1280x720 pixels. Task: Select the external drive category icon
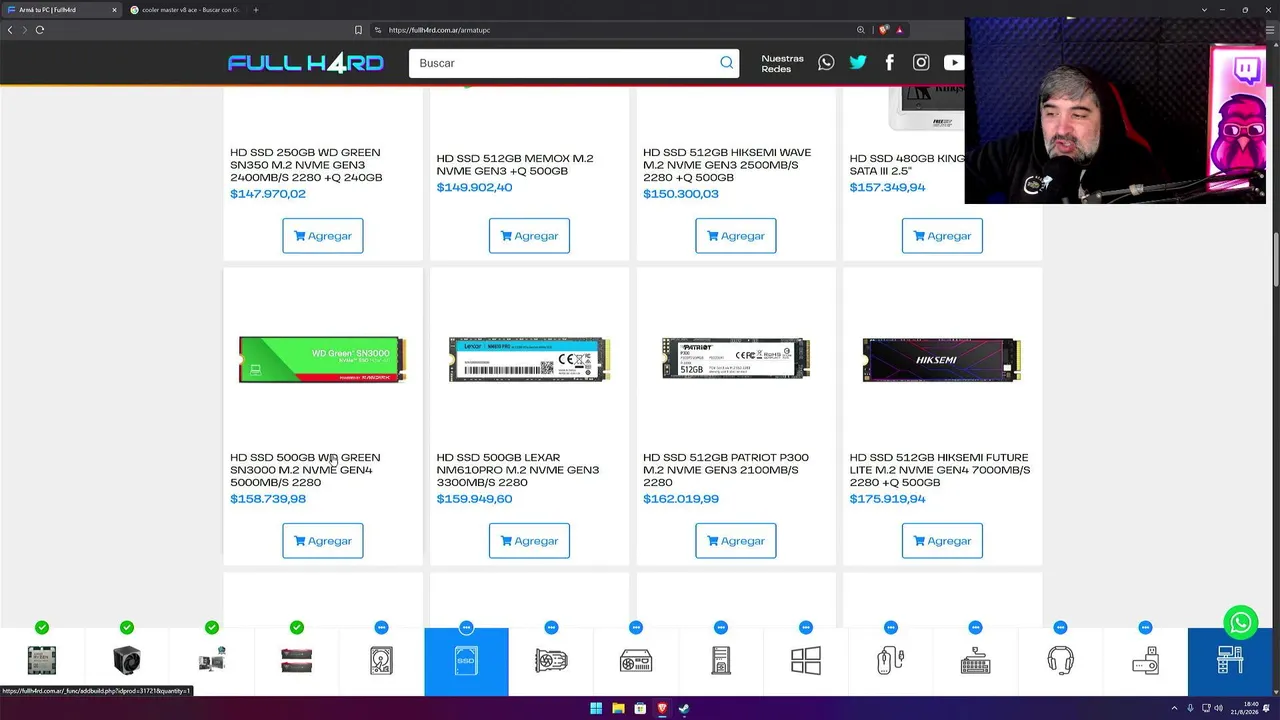(1146, 660)
